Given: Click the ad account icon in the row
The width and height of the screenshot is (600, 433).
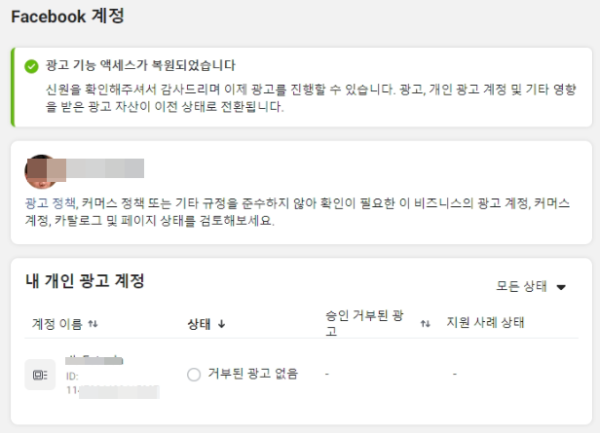Looking at the screenshot, I should point(40,375).
